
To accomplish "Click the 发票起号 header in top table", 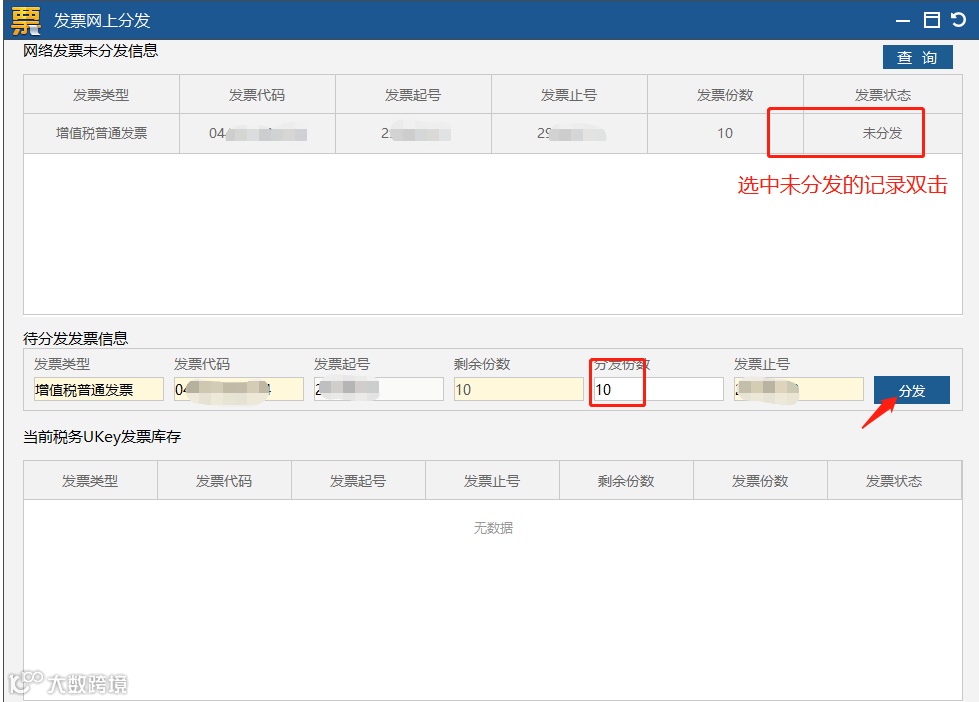I will pos(413,95).
